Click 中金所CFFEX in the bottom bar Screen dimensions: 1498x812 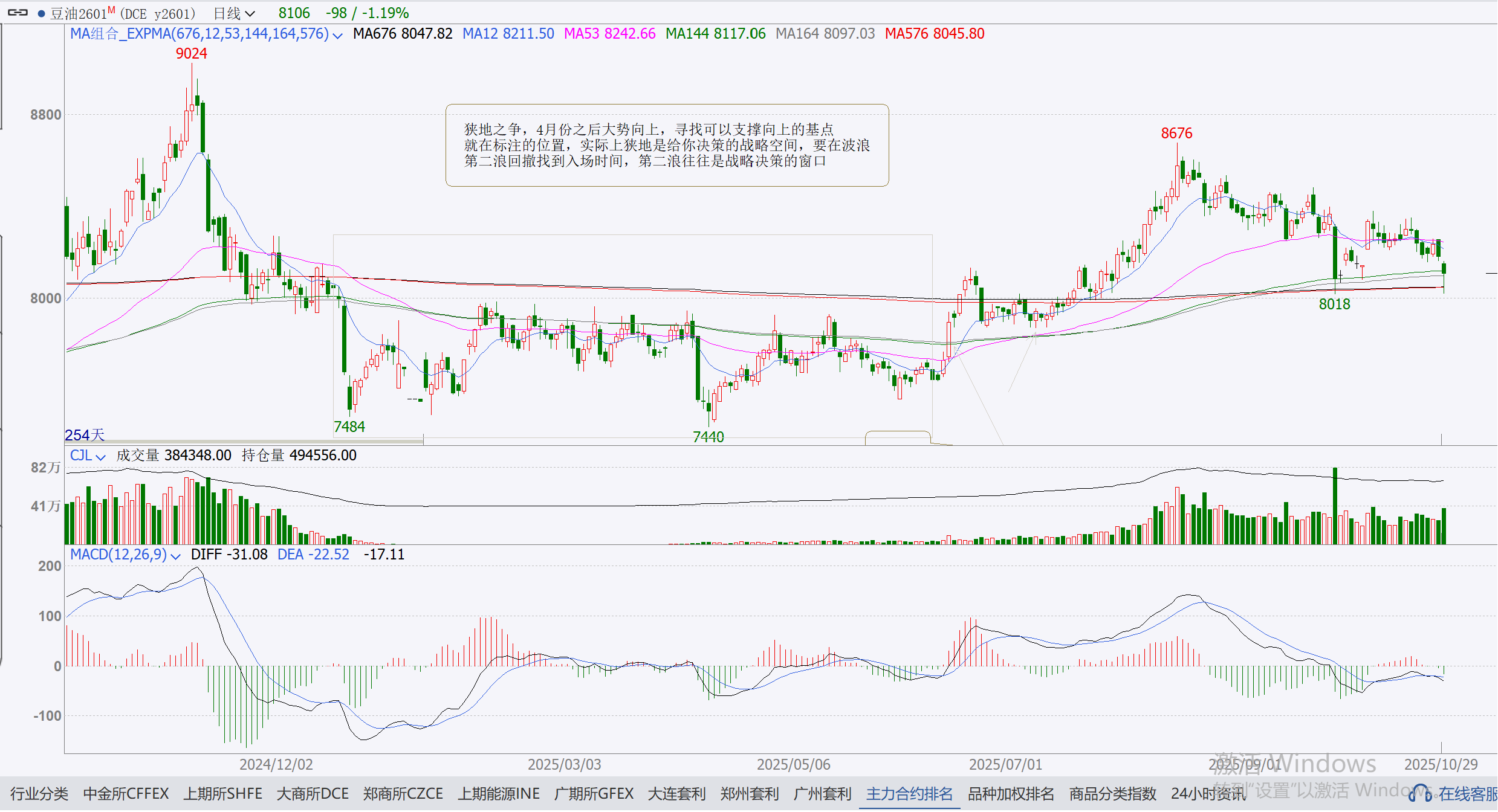pos(125,793)
